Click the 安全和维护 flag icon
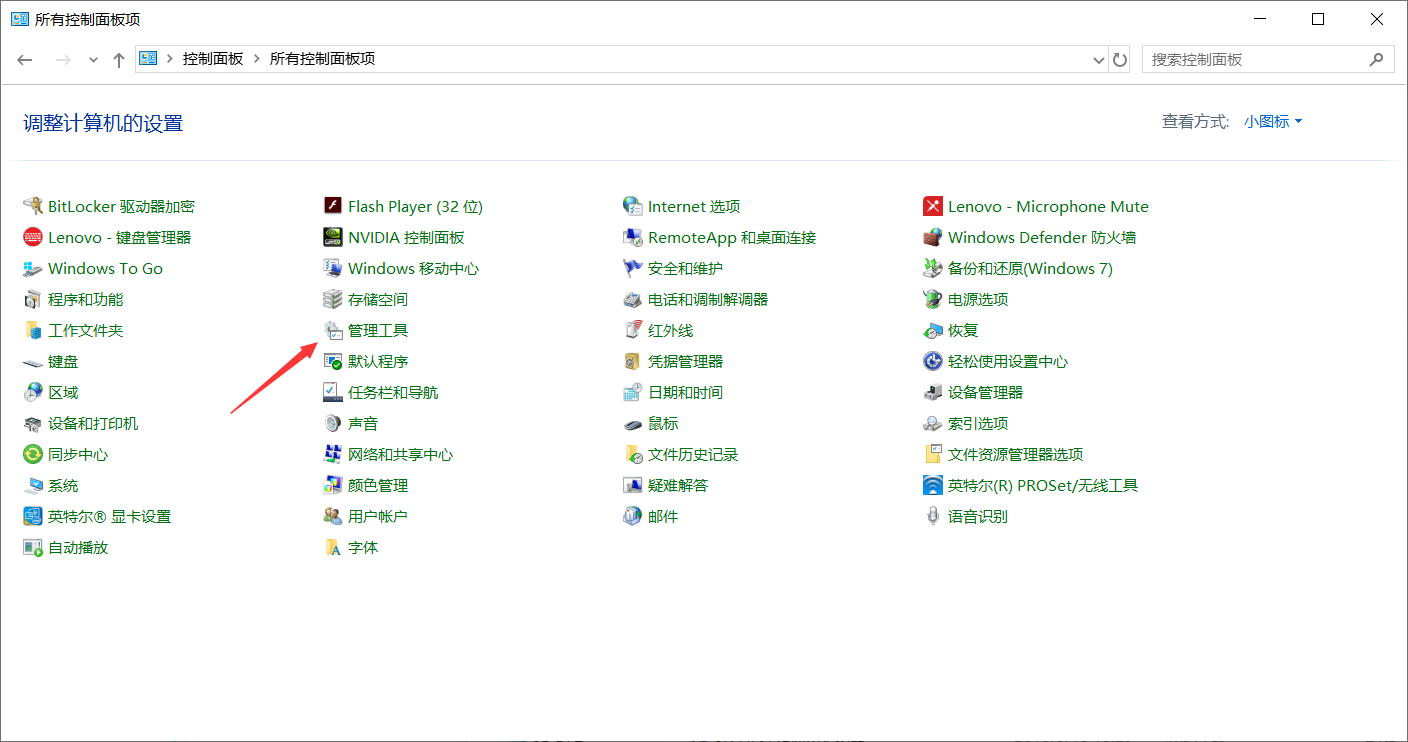The width and height of the screenshot is (1408, 742). (x=632, y=268)
